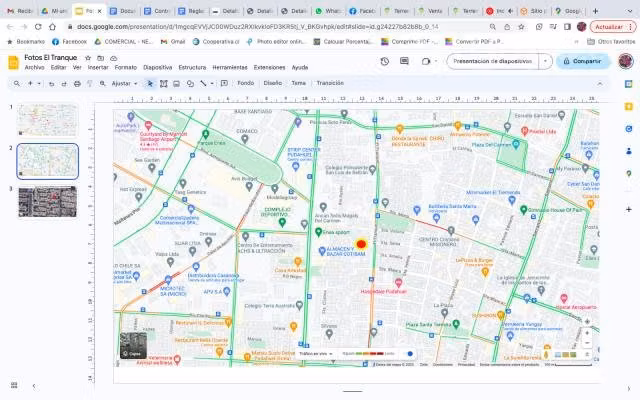
Task: Select slide 1 thumbnail
Action: (47, 120)
